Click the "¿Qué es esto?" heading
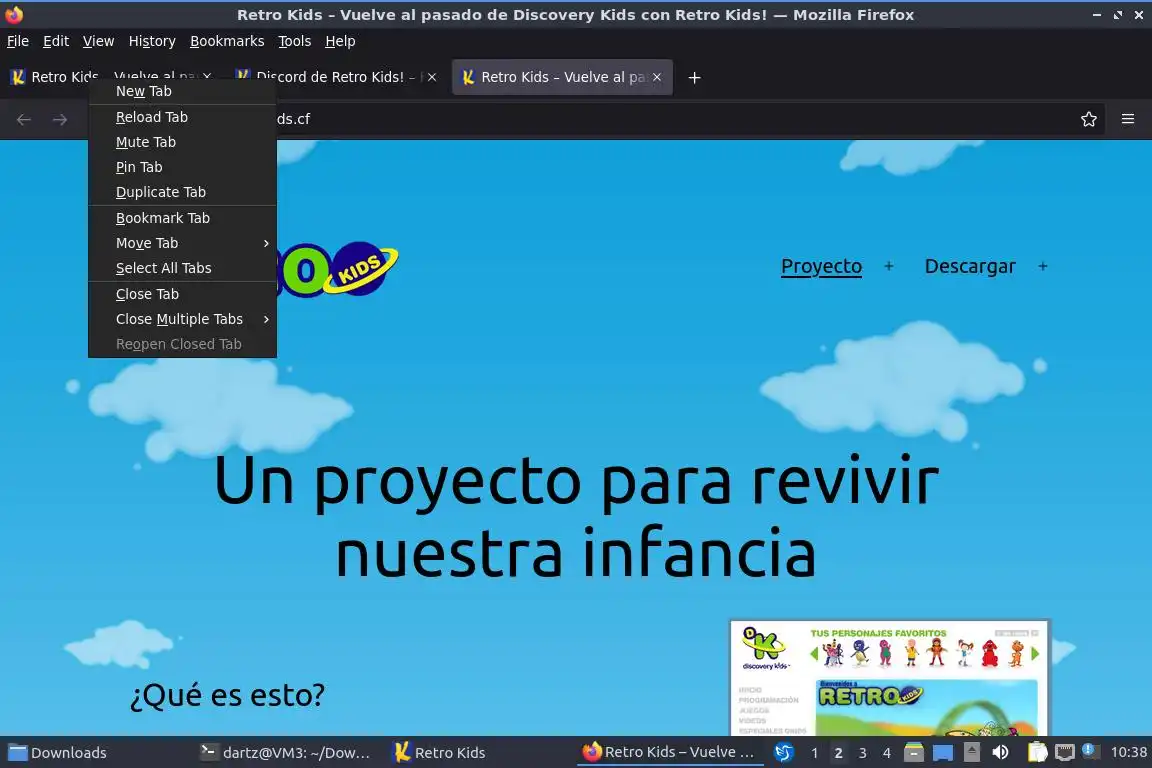 point(227,695)
